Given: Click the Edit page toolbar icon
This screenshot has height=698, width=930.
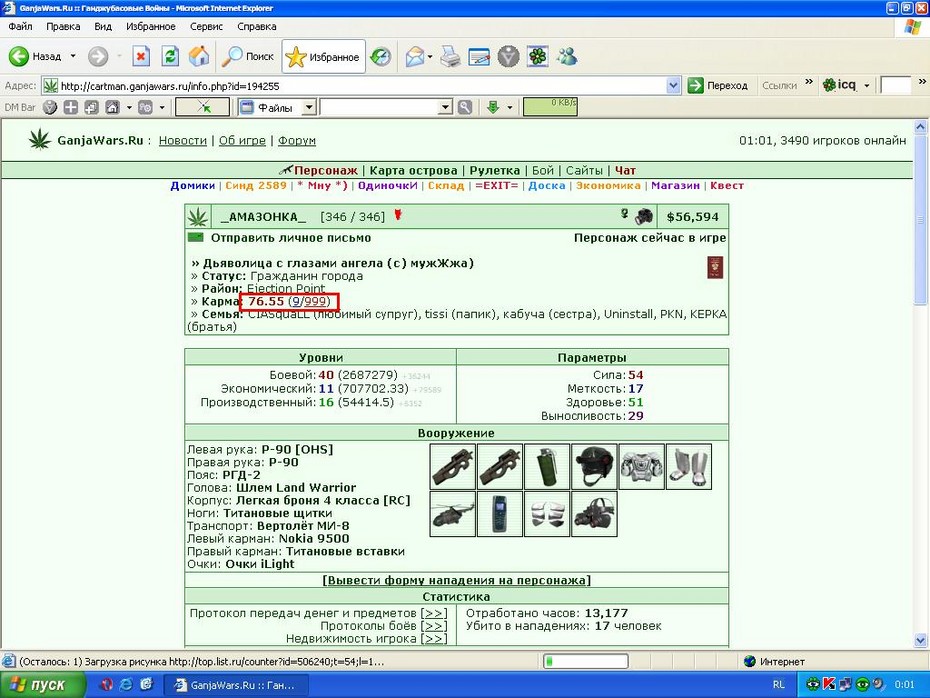Looking at the screenshot, I should [479, 56].
